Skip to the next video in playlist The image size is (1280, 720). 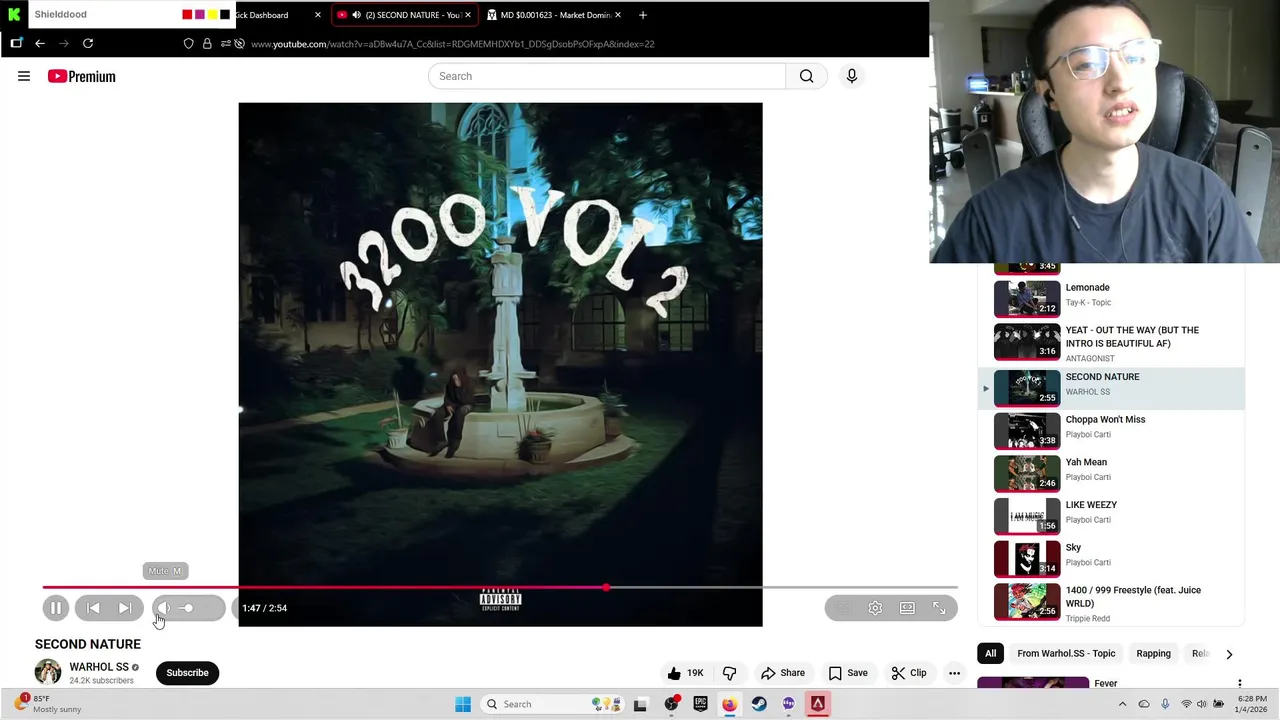click(x=125, y=608)
